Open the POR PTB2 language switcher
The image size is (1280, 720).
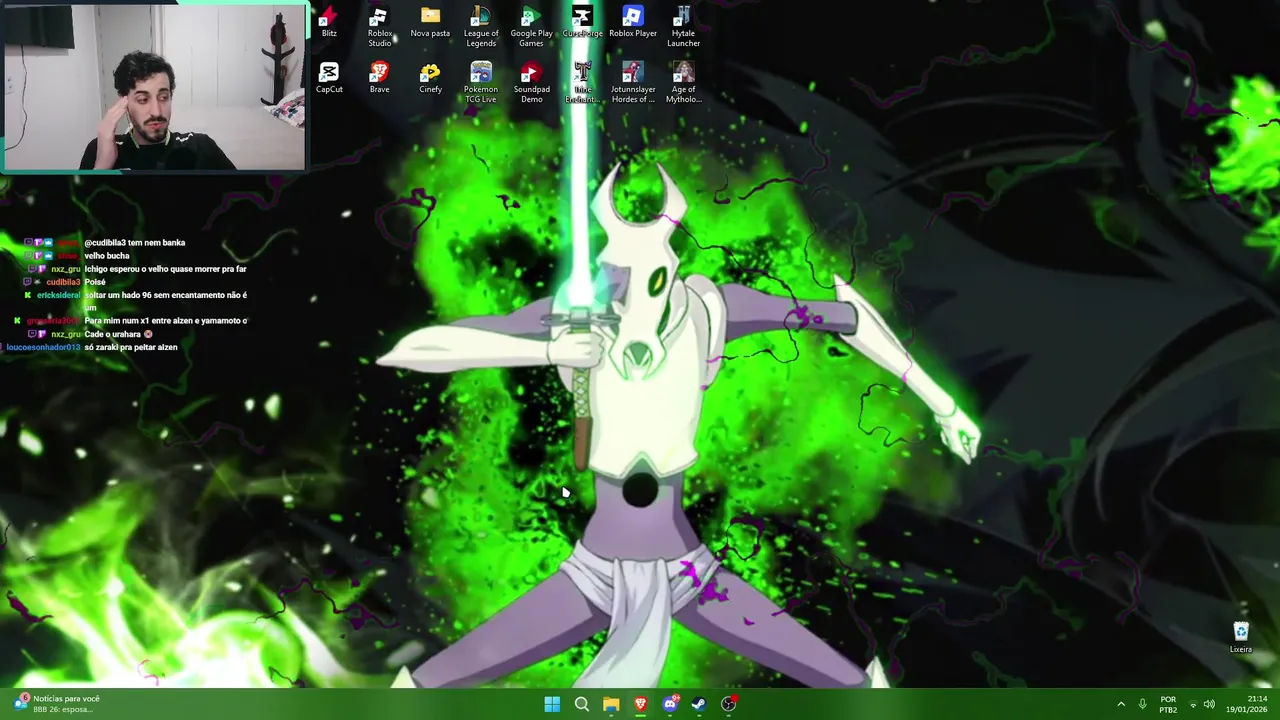pos(1168,704)
